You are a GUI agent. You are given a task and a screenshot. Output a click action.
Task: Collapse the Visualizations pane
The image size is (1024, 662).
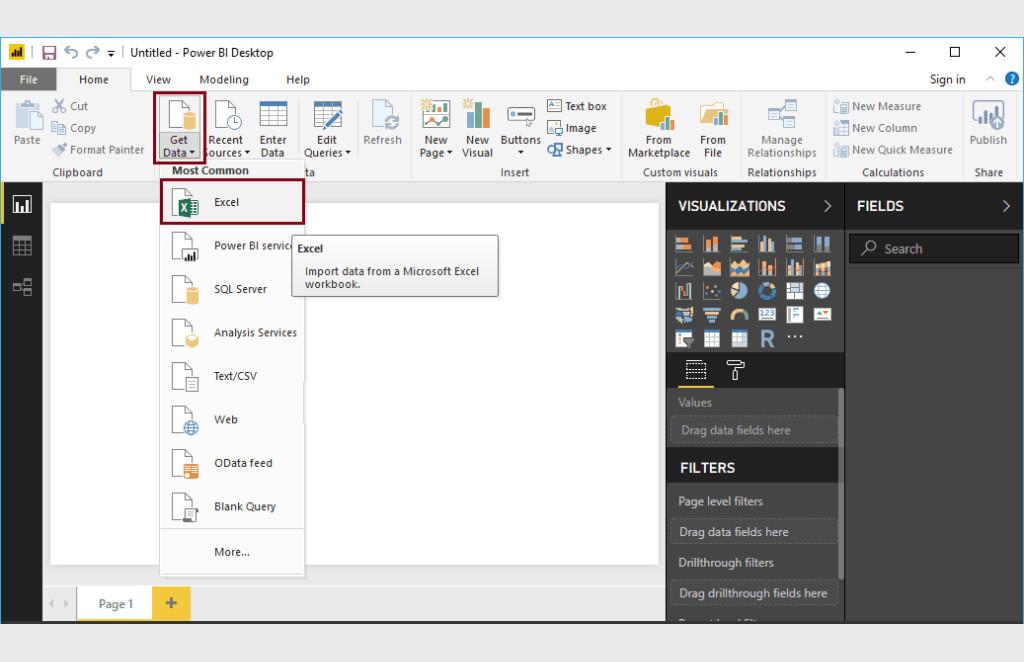(827, 206)
